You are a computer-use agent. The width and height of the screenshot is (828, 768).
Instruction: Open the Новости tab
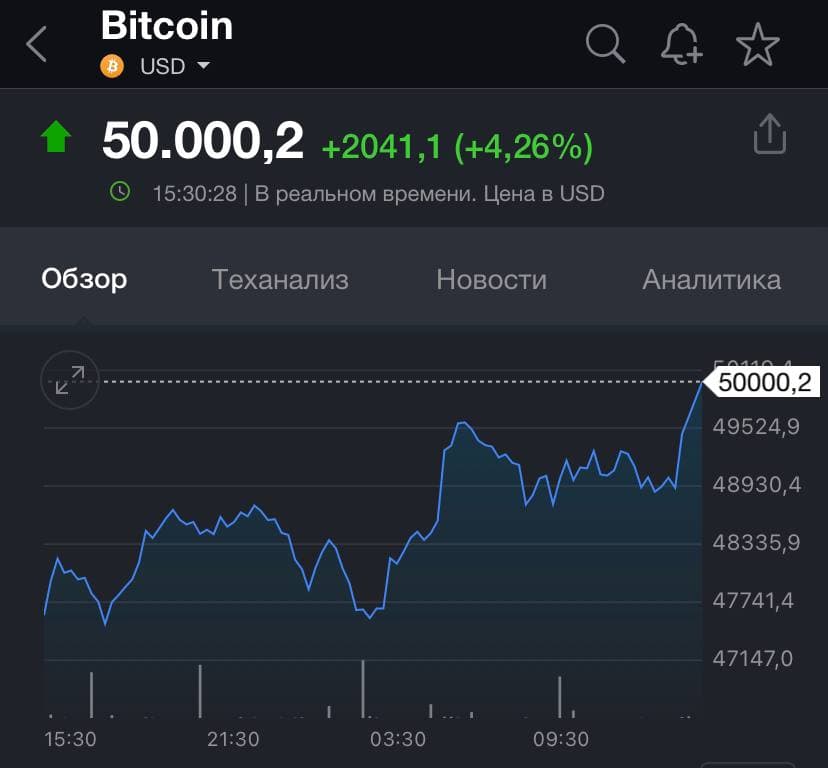pyautogui.click(x=490, y=279)
